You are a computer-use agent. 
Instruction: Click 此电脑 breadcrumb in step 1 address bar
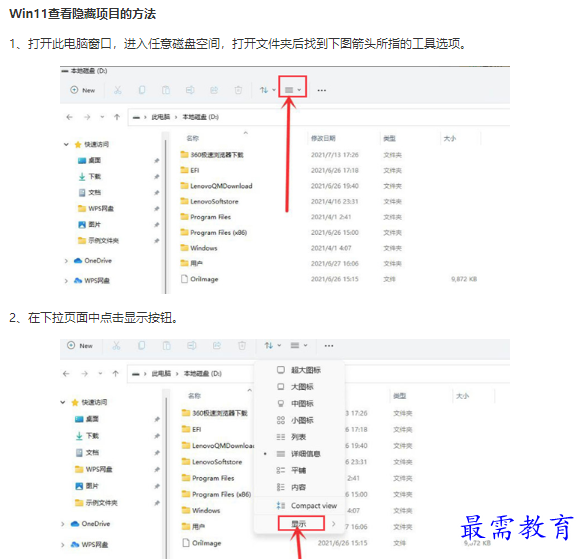point(160,117)
